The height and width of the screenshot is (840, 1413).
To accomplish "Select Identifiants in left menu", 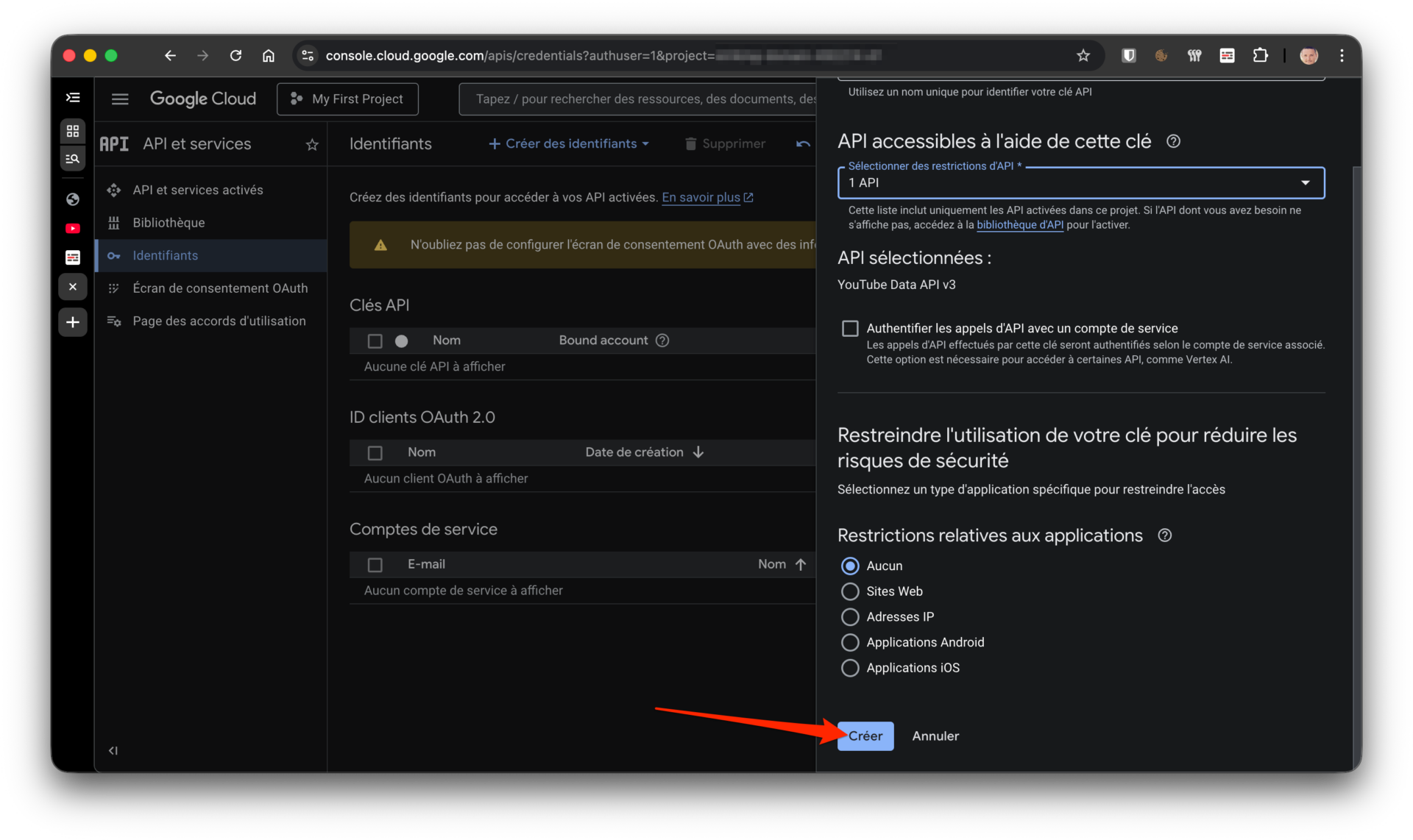I will [x=211, y=255].
